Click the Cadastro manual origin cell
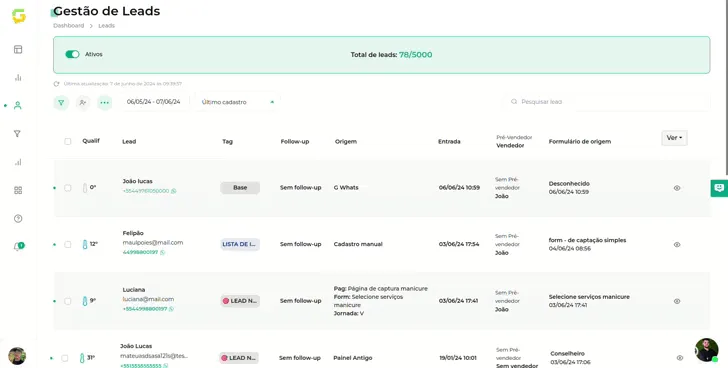Viewport: 728px width, 368px height. [358, 244]
